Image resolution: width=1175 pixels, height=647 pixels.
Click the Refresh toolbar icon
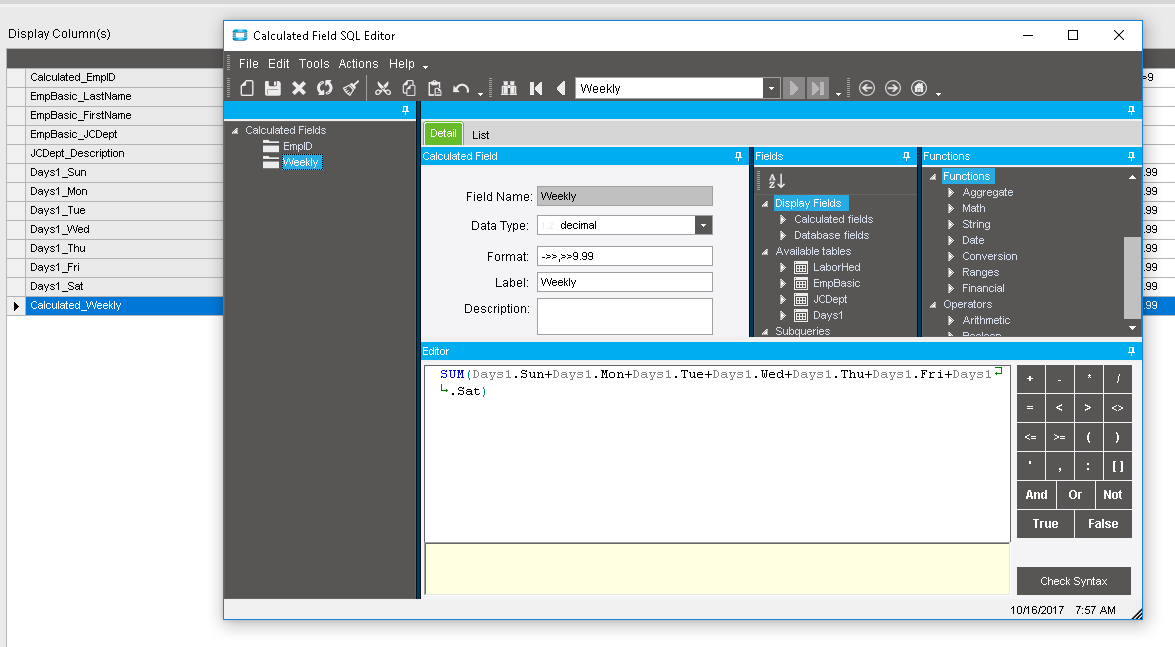(324, 88)
